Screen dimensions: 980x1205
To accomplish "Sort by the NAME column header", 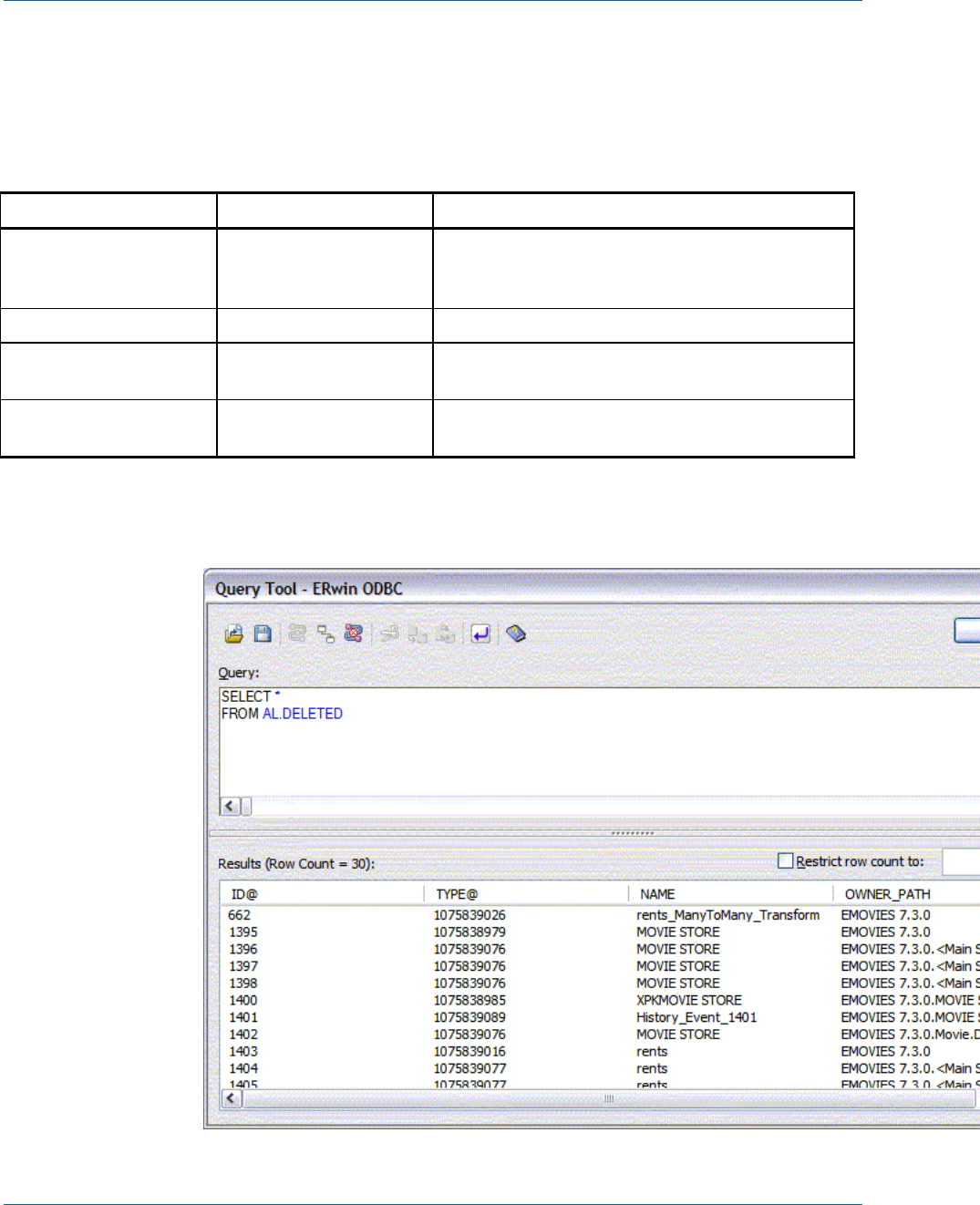I will coord(731,894).
